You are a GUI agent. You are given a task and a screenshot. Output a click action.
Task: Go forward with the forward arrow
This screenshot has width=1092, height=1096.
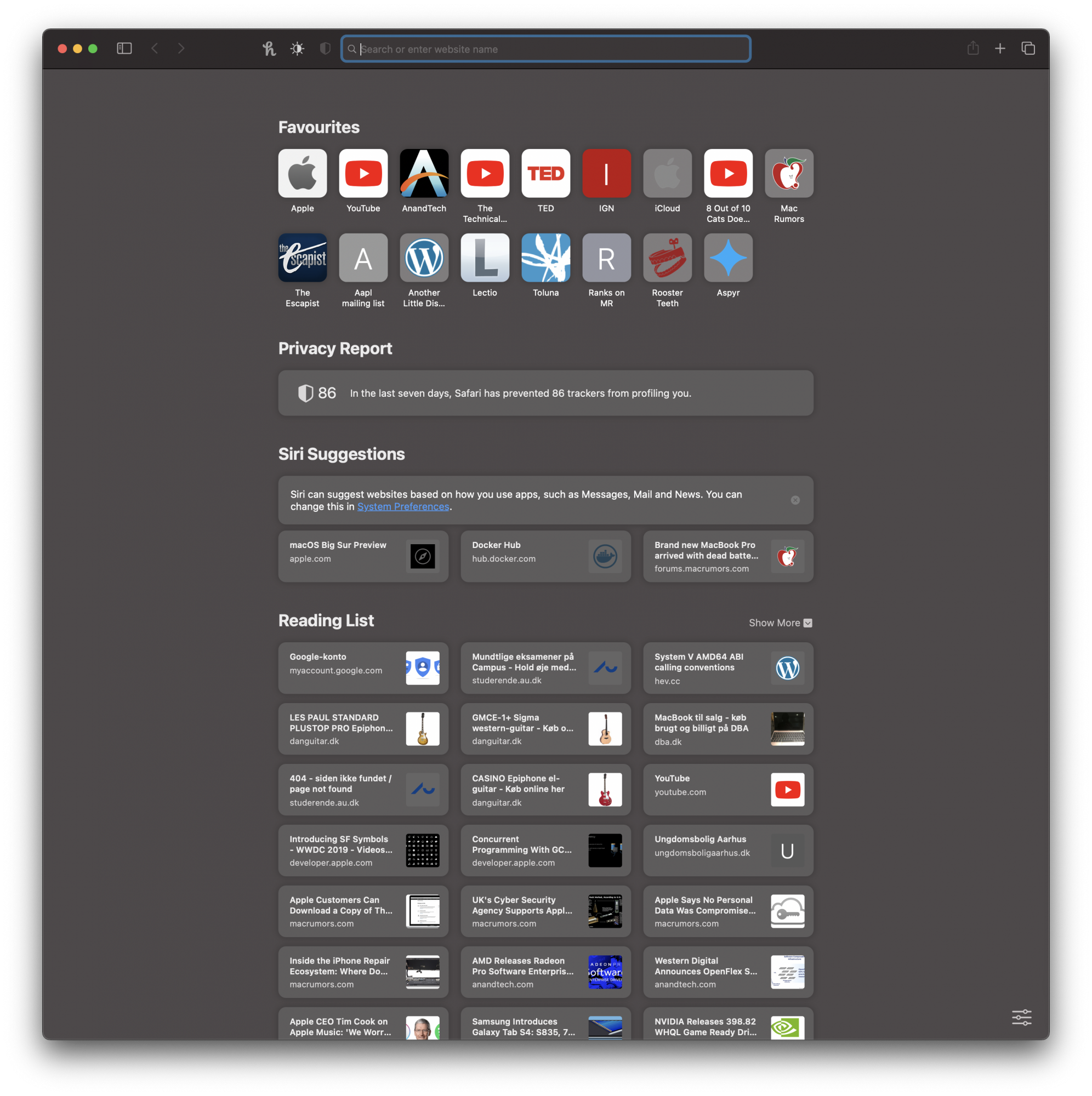(x=181, y=49)
